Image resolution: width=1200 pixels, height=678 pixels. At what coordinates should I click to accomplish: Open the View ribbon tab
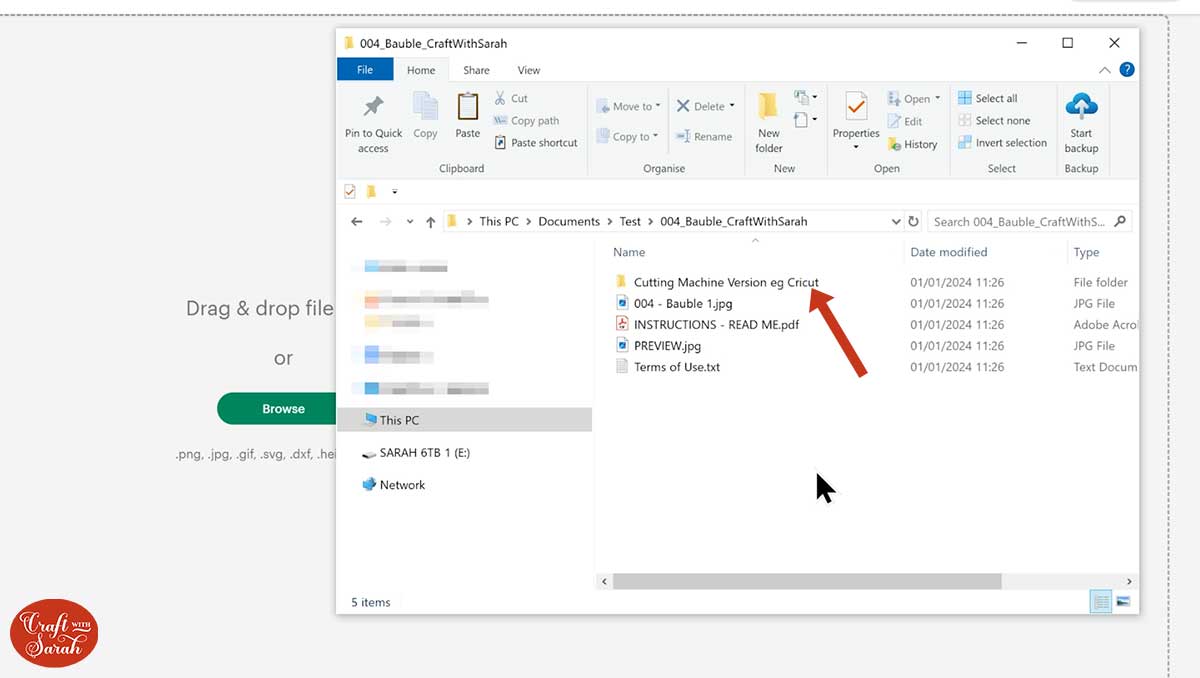528,70
